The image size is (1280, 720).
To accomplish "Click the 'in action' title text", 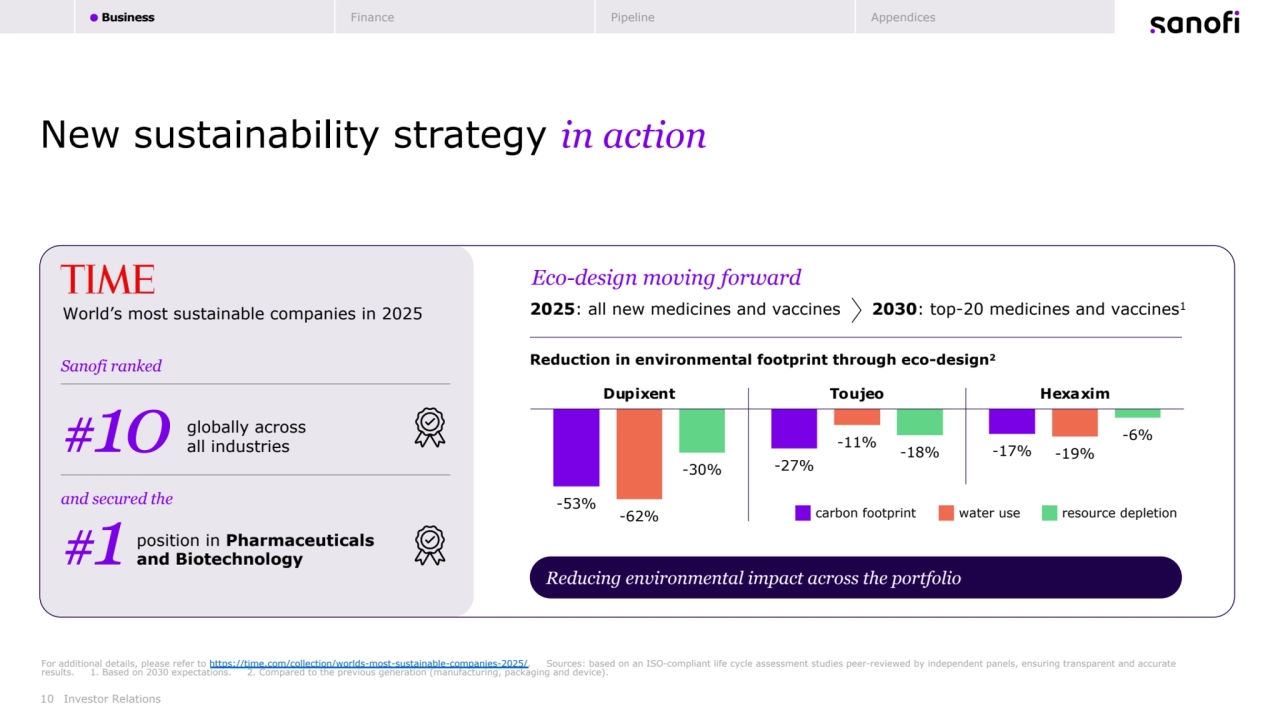I will click(634, 136).
